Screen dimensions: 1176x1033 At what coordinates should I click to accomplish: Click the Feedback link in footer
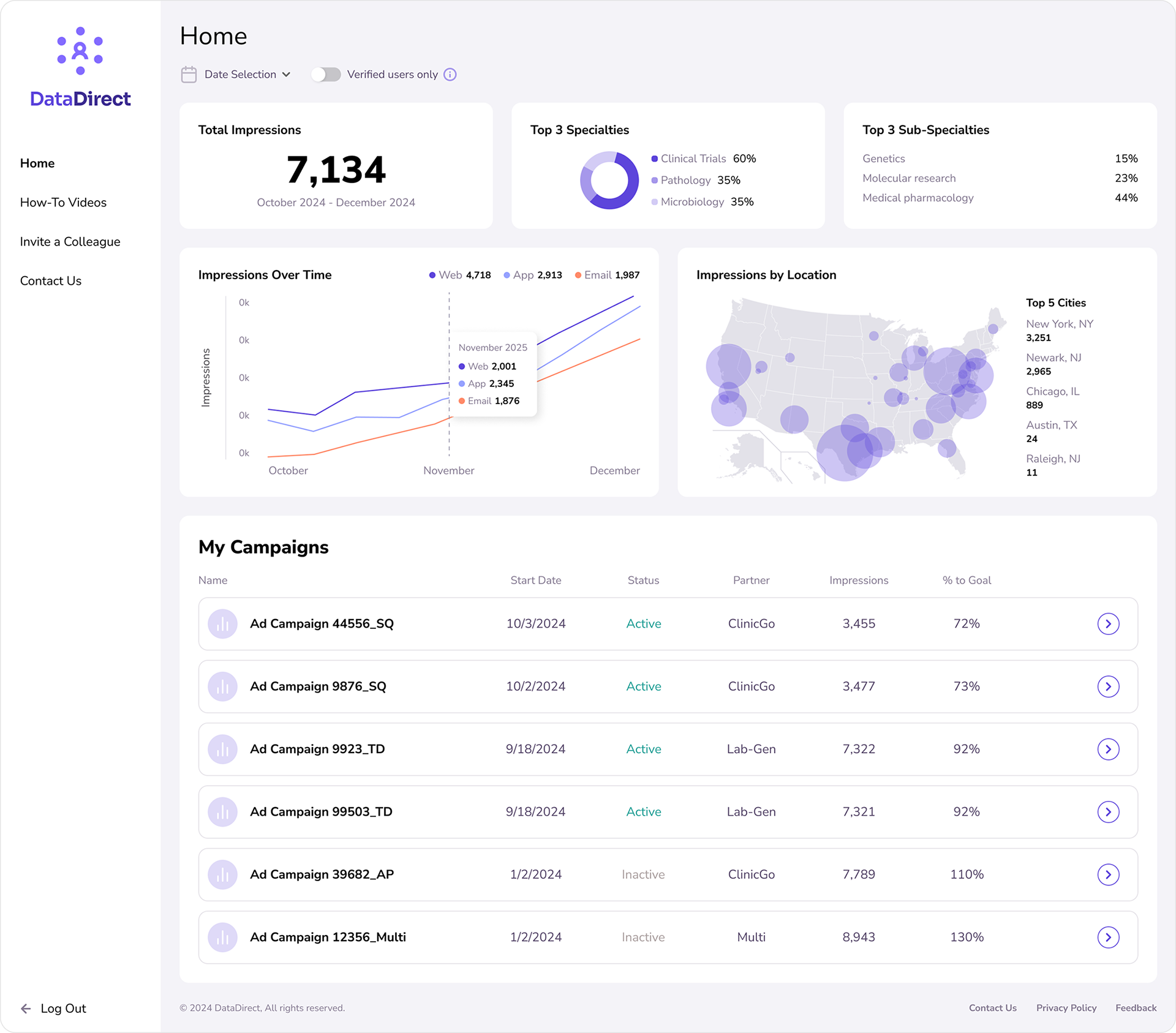[1136, 1008]
